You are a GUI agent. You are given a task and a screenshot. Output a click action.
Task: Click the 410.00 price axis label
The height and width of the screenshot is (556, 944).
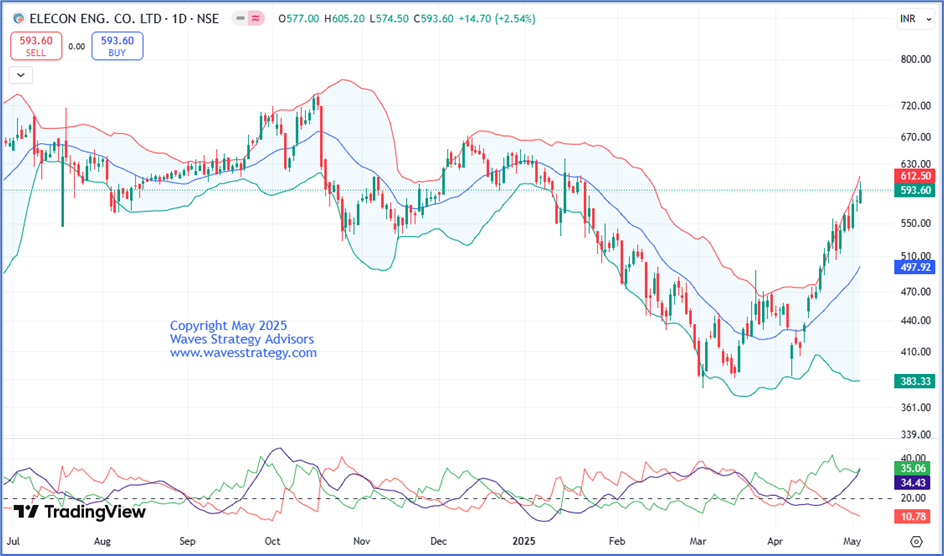click(916, 351)
